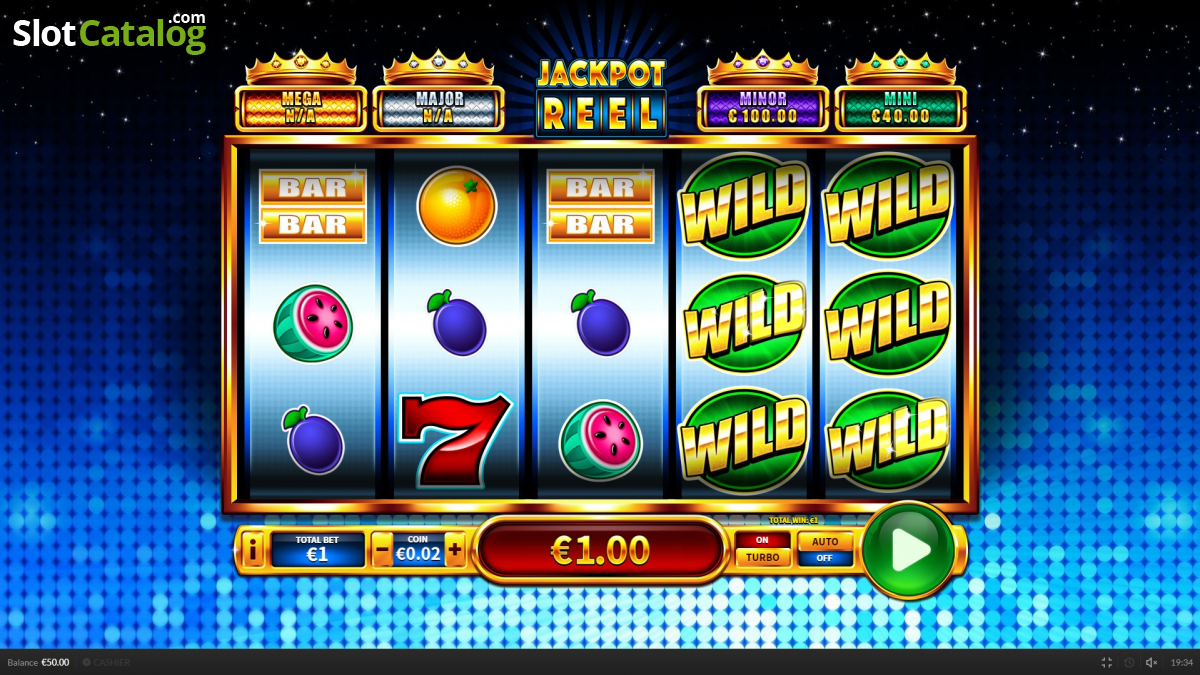The width and height of the screenshot is (1200, 675).
Task: Select the Mega jackpot badge
Action: pos(301,108)
